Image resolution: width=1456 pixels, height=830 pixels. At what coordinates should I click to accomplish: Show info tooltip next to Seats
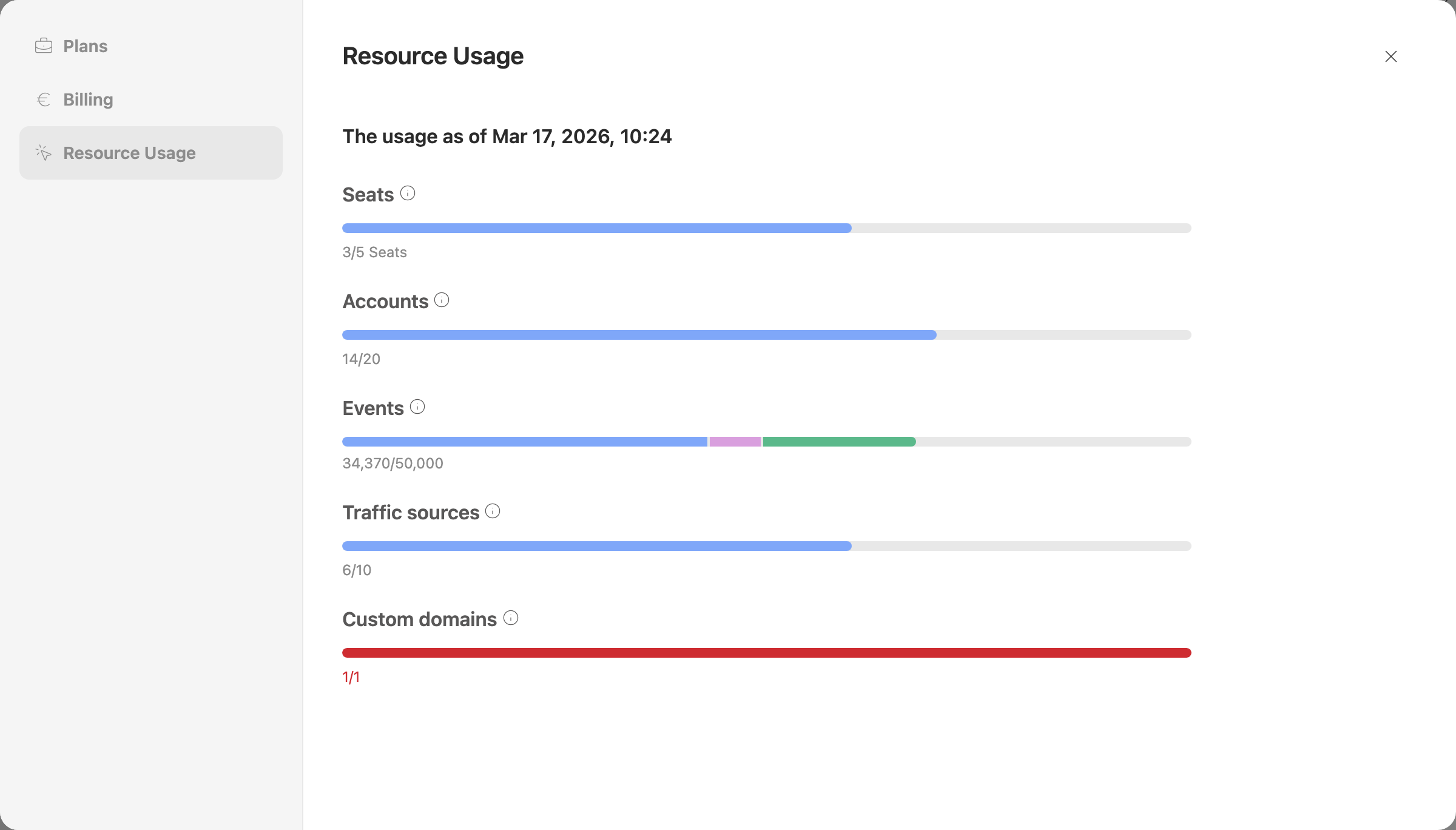pos(408,194)
